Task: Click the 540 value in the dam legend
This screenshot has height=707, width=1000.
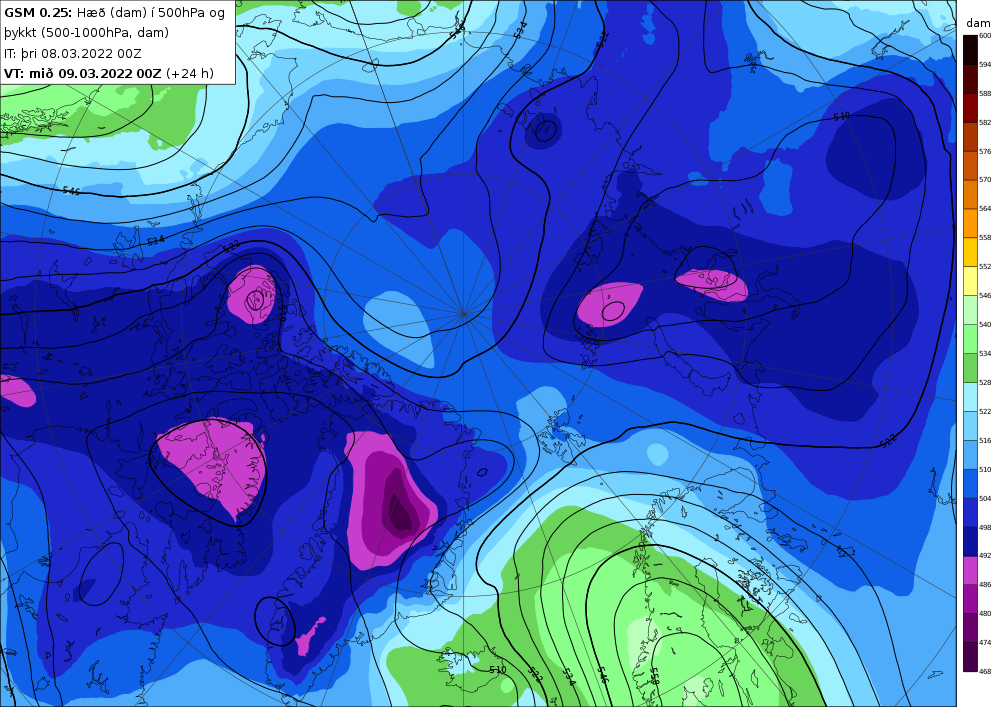Action: [985, 324]
